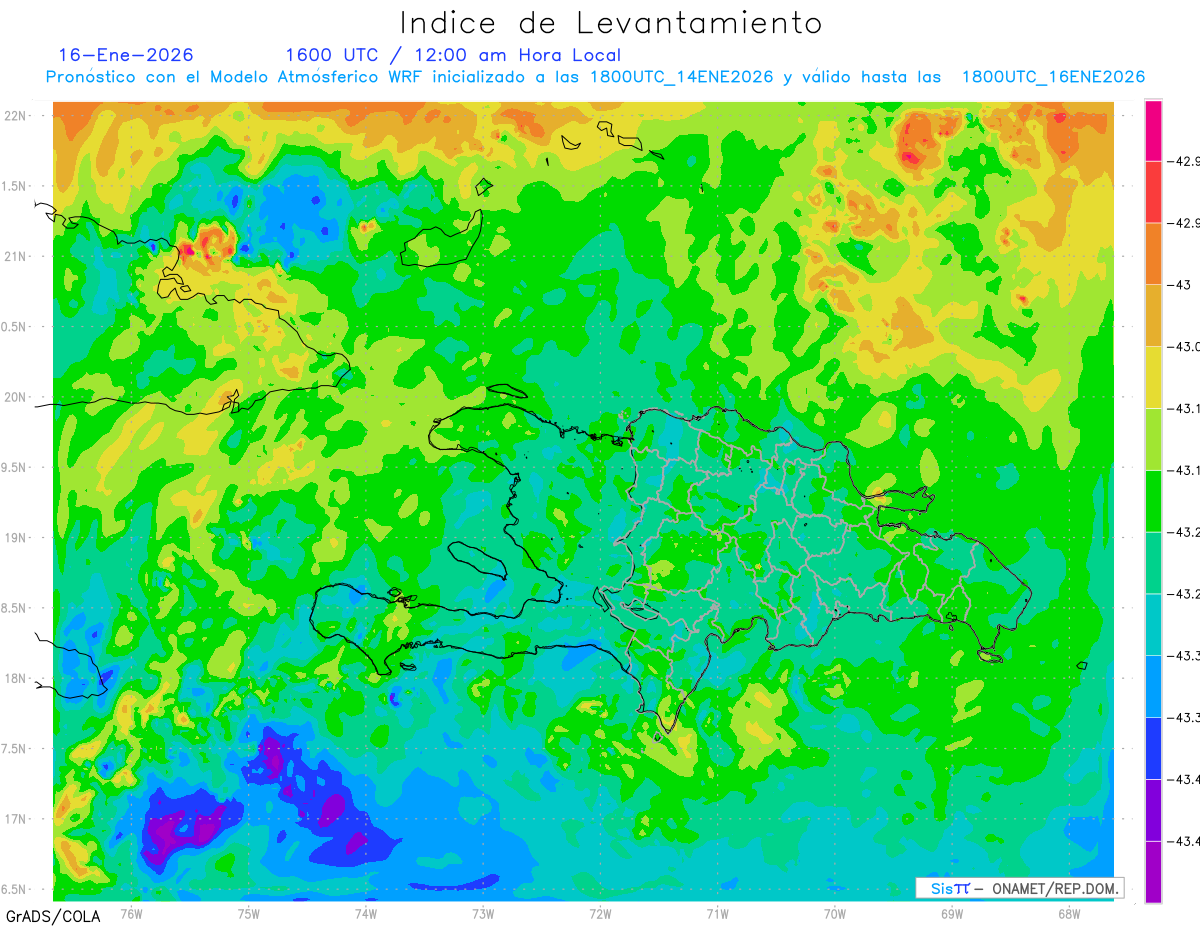Click the "19N" latitude axis label
This screenshot has height=927, width=1200.
click(x=16, y=538)
